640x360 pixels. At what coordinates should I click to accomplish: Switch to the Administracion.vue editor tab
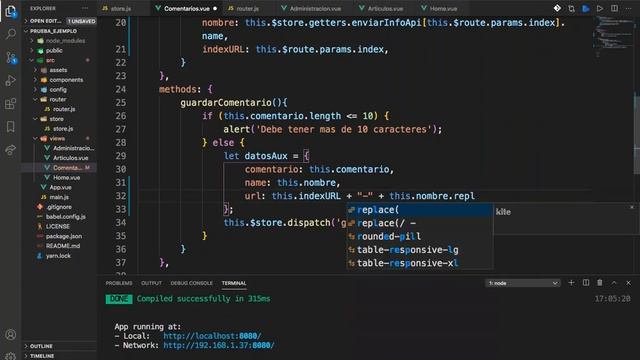(314, 8)
